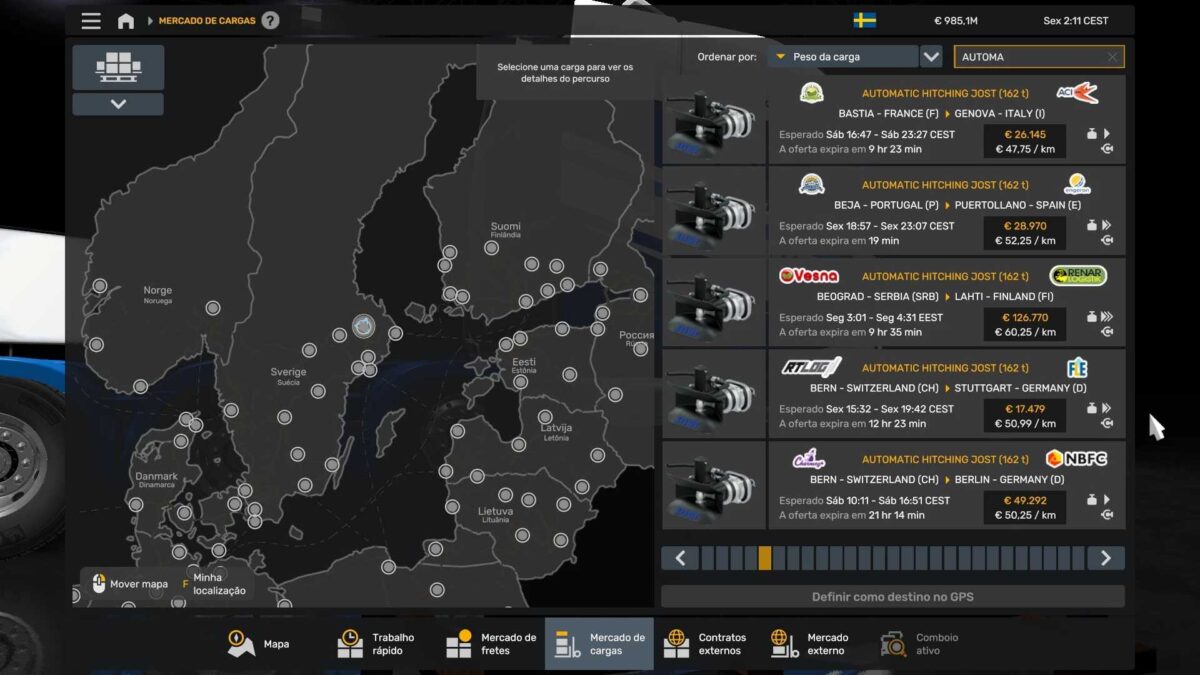Open the help question mark icon
1200x675 pixels.
coord(270,21)
